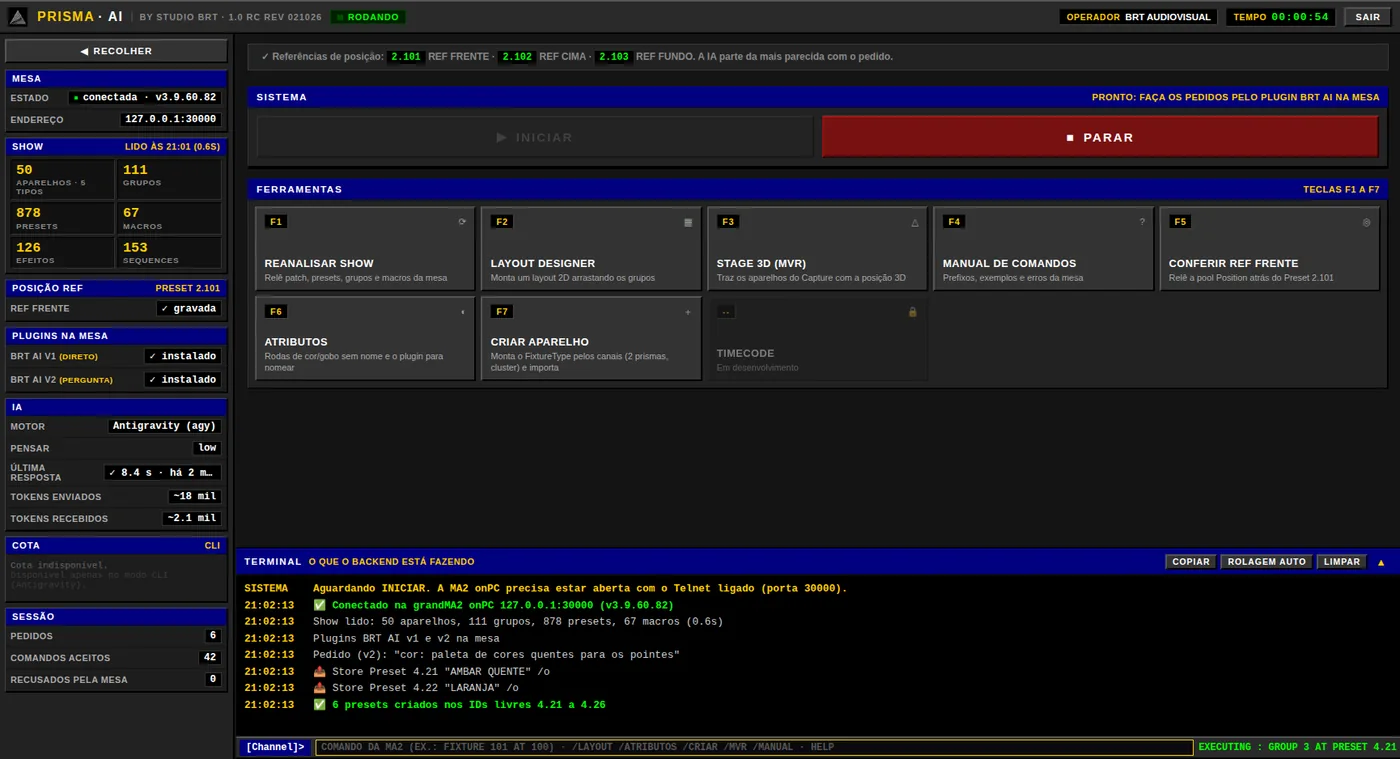Open Stage 3D (MVR) tool

pos(817,249)
